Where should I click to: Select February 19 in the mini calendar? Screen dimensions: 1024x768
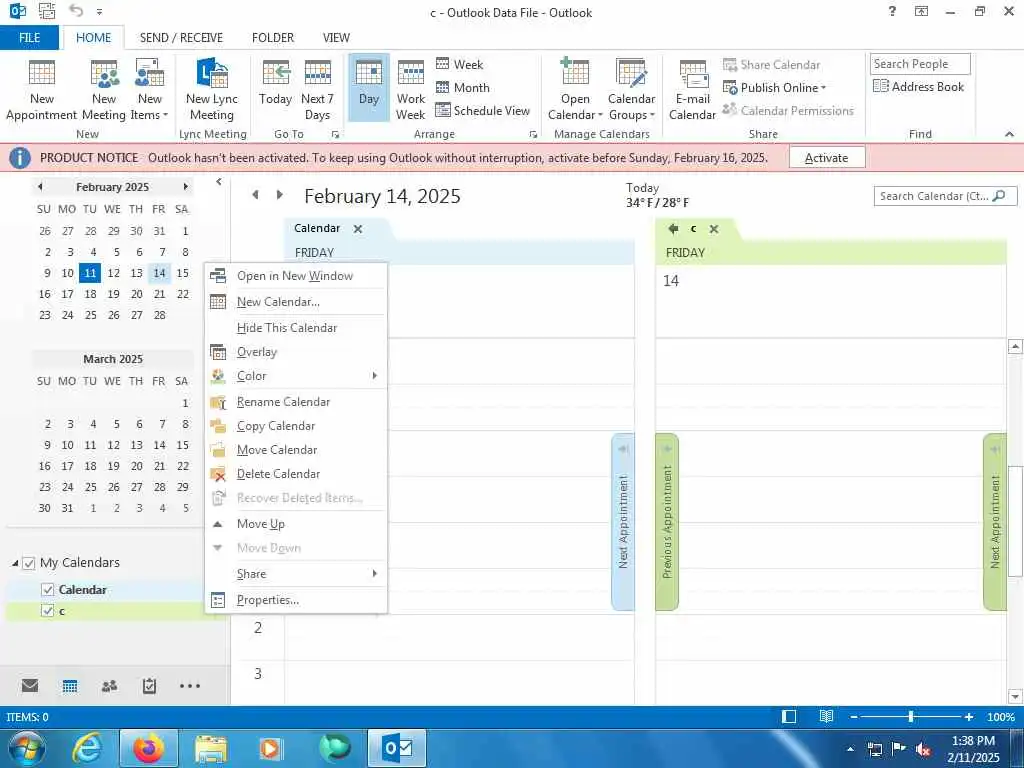tap(113, 294)
